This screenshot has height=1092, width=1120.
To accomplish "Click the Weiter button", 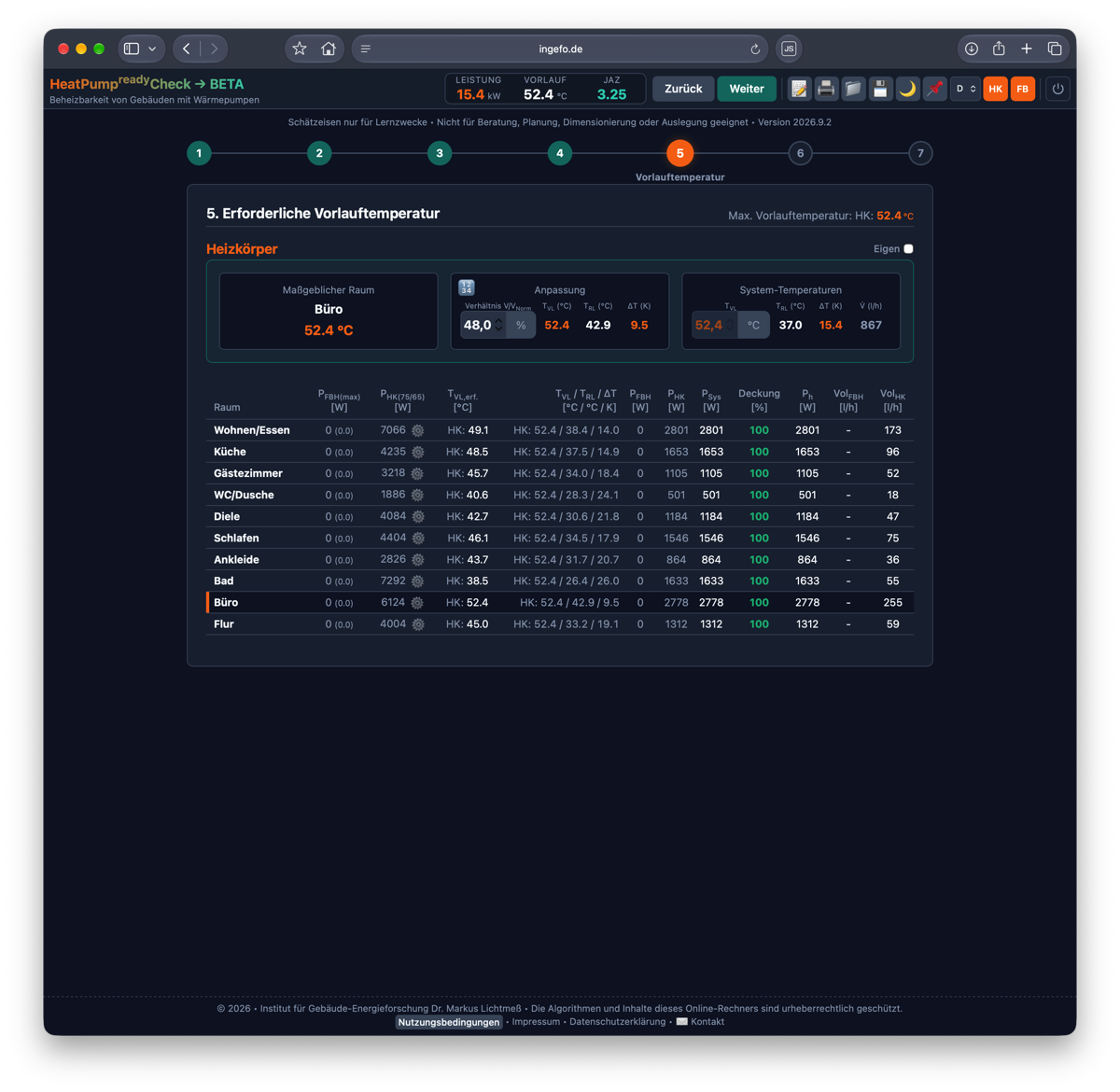I will [x=747, y=89].
